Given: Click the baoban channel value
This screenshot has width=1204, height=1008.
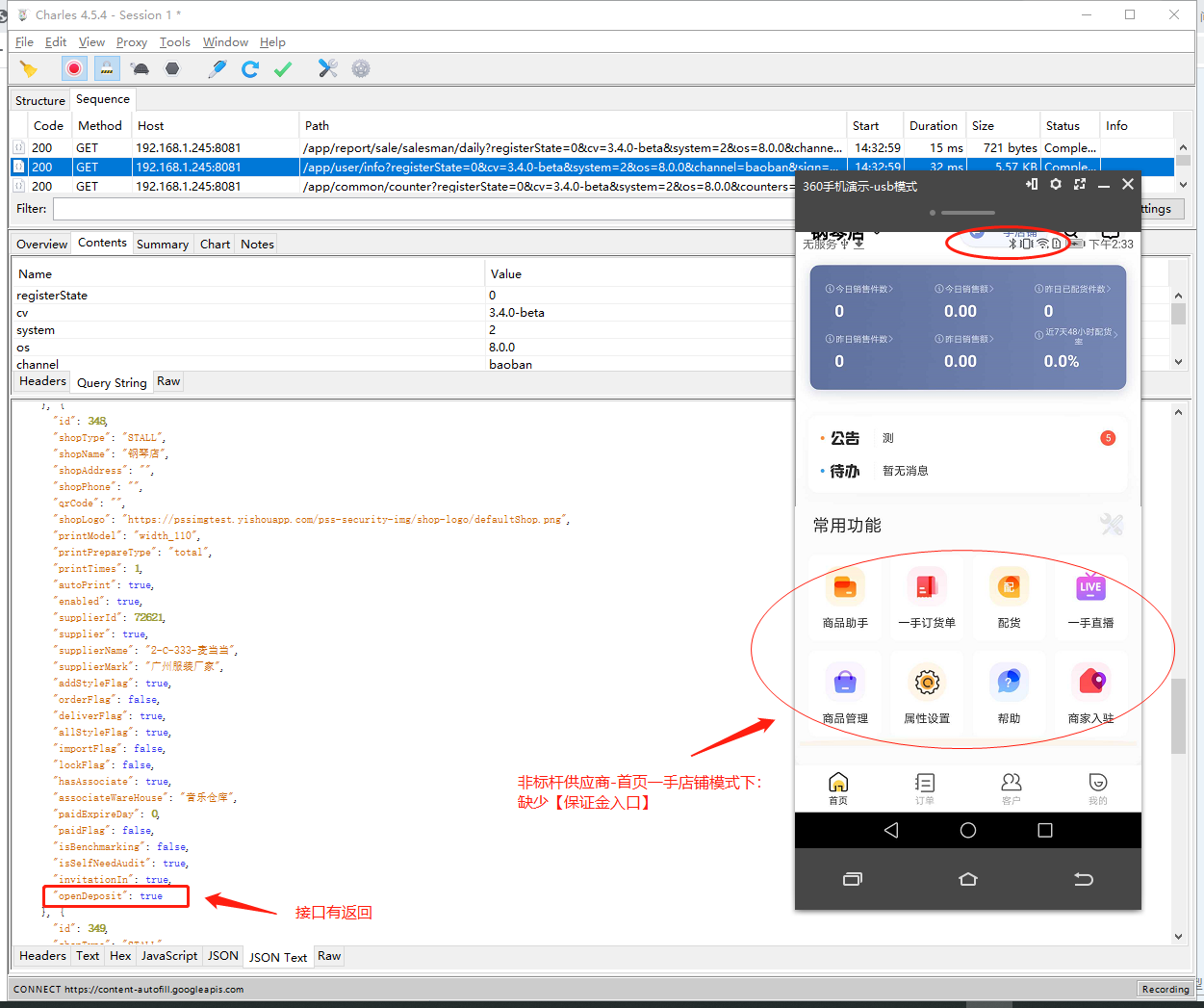Looking at the screenshot, I should tap(510, 365).
